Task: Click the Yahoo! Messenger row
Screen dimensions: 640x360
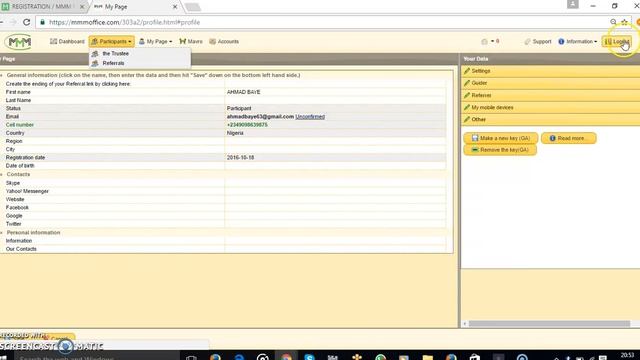Action: [224, 191]
